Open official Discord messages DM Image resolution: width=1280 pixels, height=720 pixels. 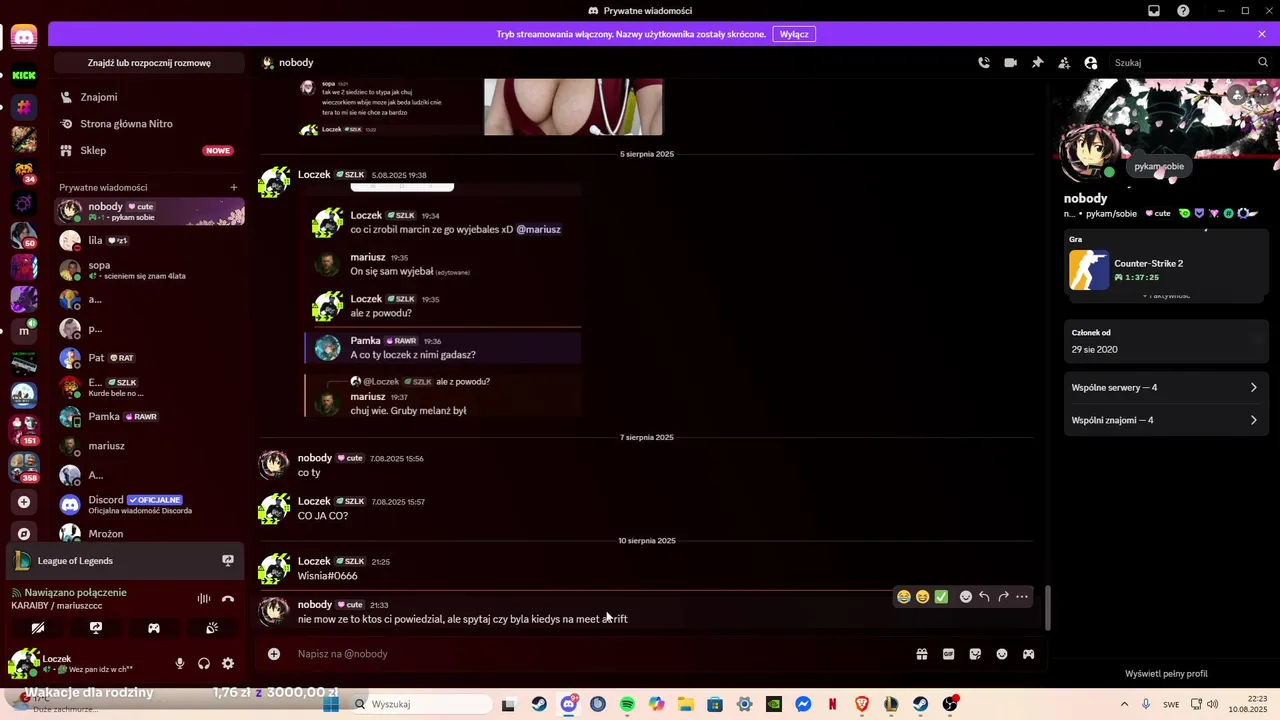point(149,504)
